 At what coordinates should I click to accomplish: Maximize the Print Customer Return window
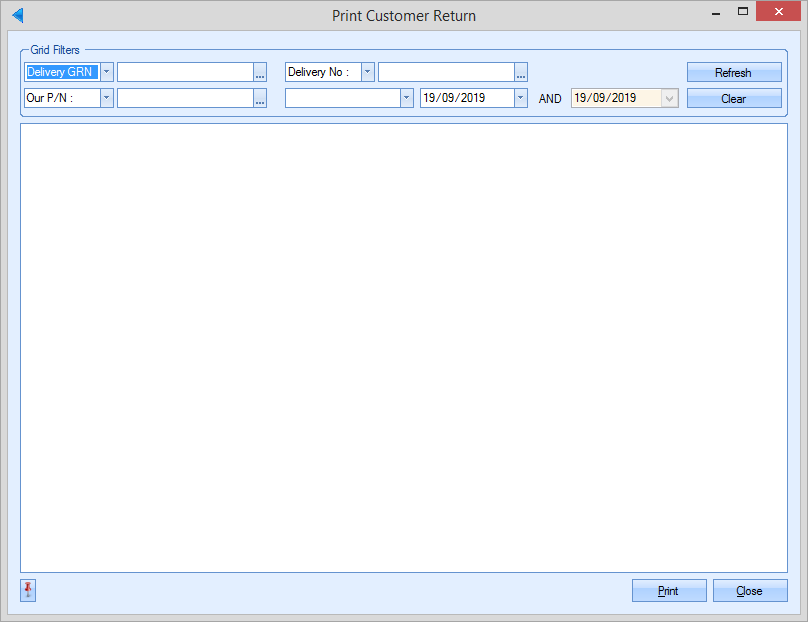[x=743, y=12]
